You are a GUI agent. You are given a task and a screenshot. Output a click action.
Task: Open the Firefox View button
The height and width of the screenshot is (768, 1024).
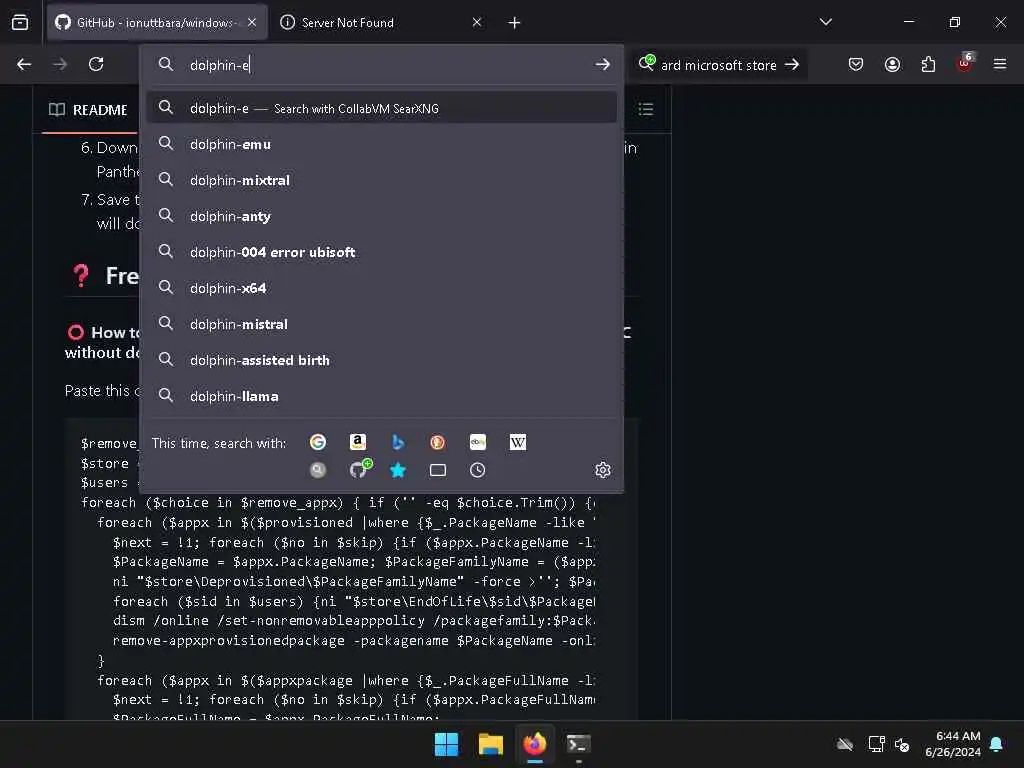coord(20,22)
